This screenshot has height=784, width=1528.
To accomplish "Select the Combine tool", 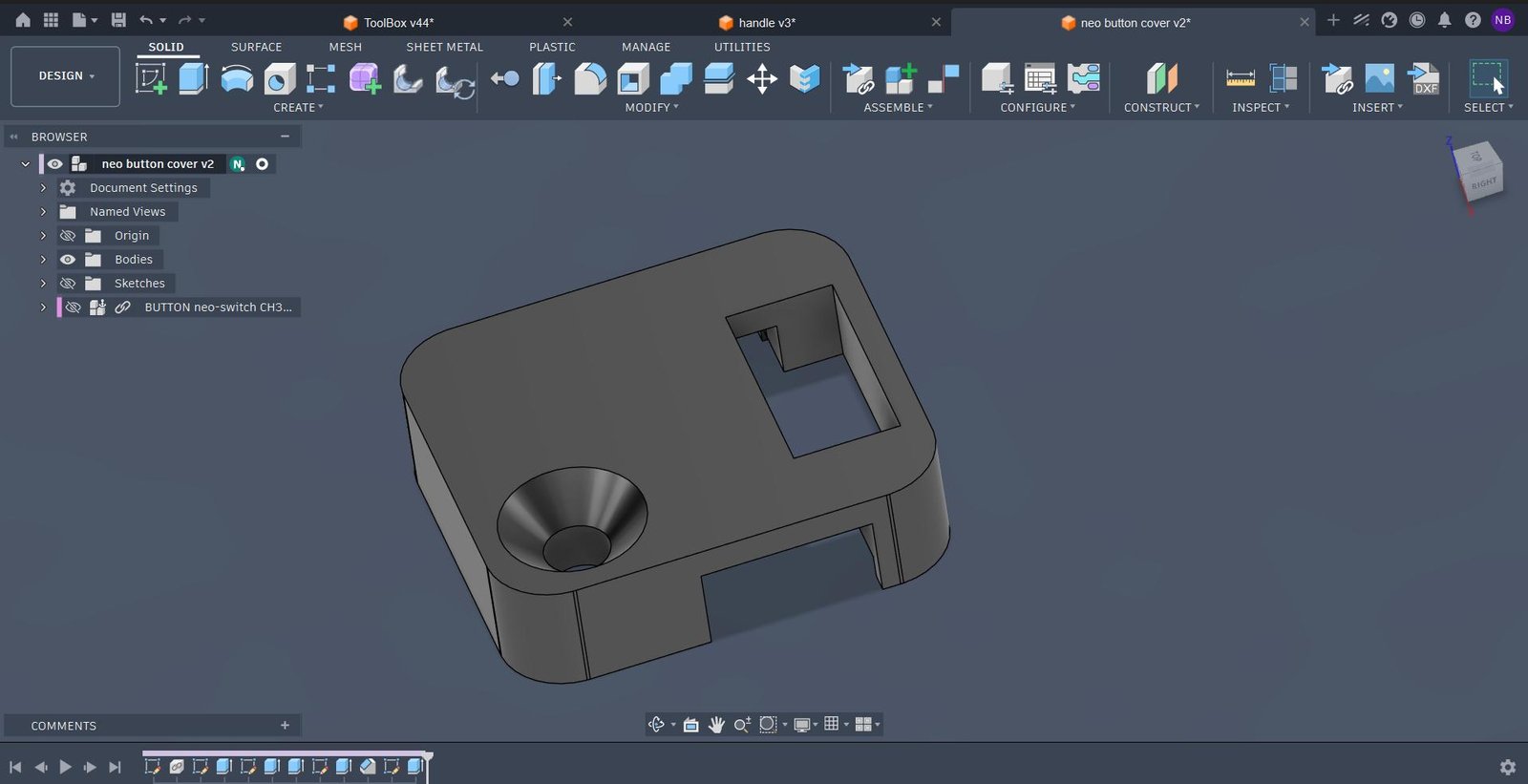I will (676, 78).
